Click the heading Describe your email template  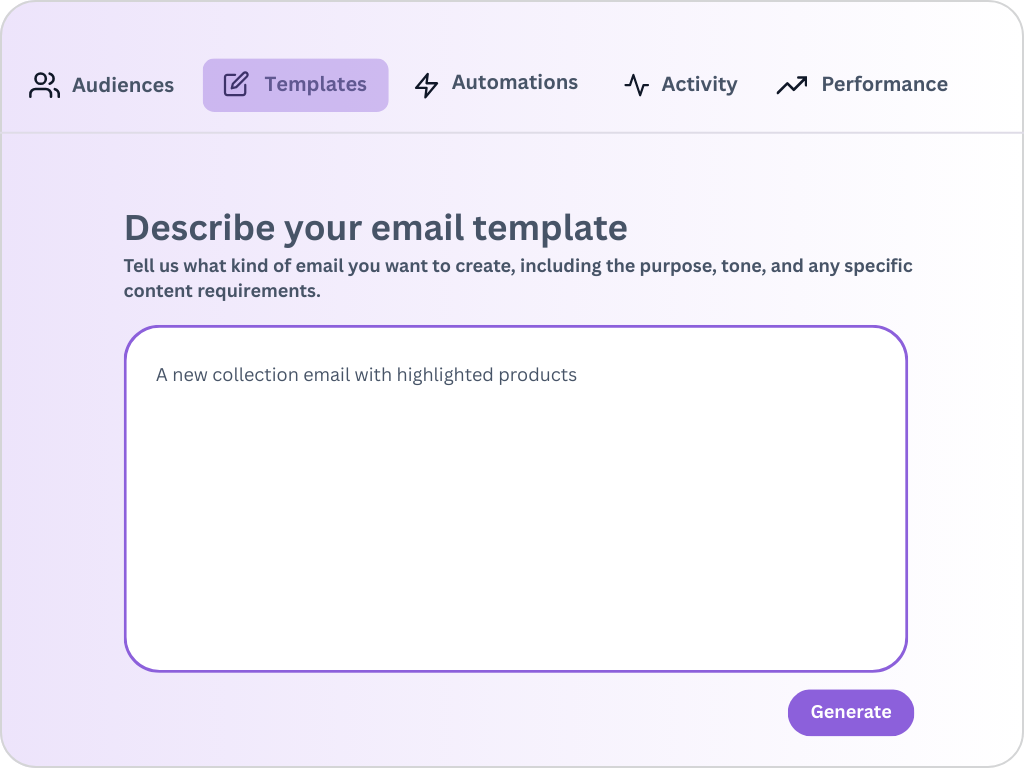(x=375, y=228)
